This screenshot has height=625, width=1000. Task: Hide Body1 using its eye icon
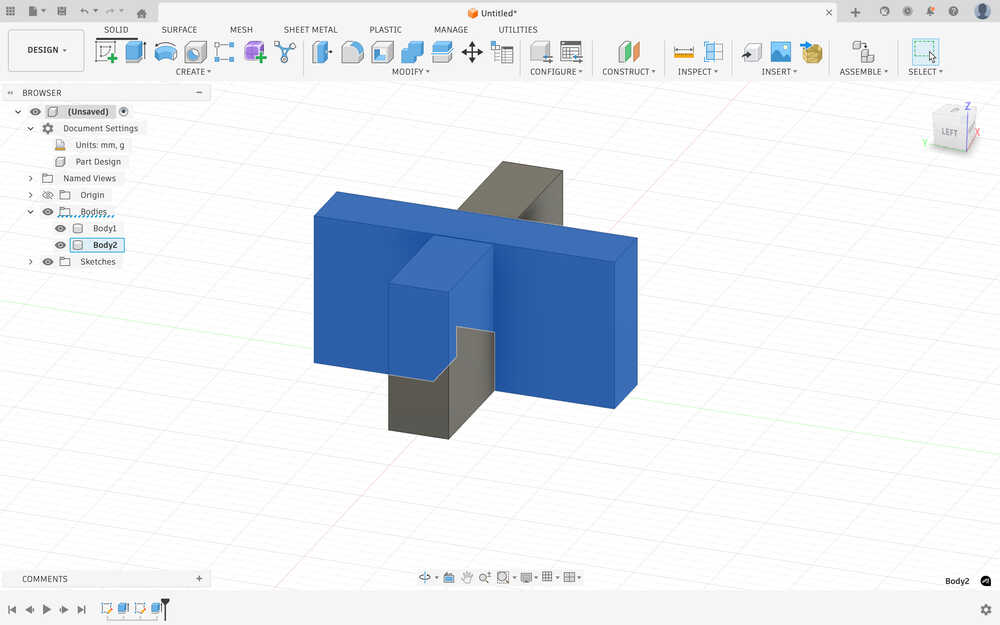[60, 228]
